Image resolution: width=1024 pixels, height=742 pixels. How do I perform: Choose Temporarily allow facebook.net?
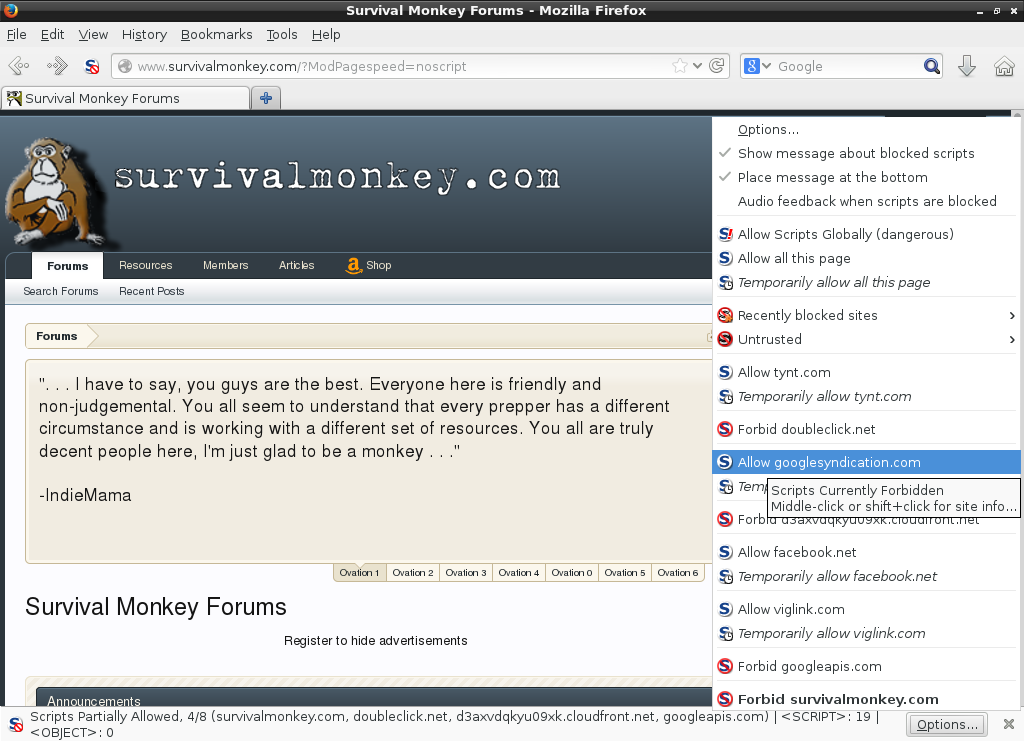[x=866, y=577]
